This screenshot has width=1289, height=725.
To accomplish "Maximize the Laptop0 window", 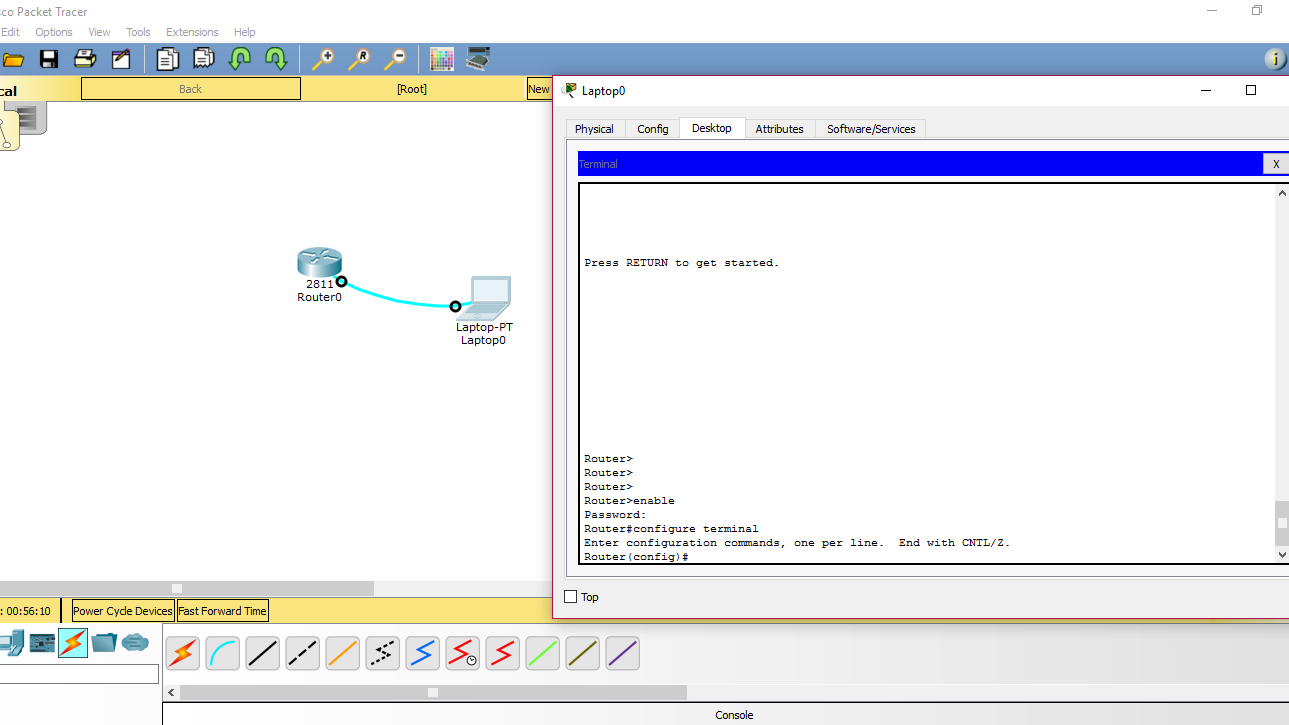I will pos(1250,90).
